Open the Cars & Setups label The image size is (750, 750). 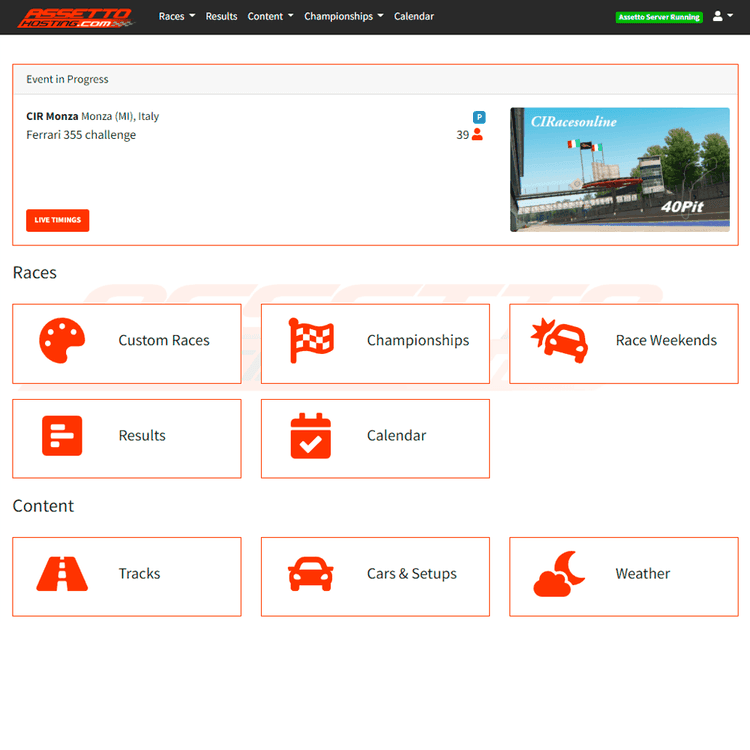coord(411,574)
